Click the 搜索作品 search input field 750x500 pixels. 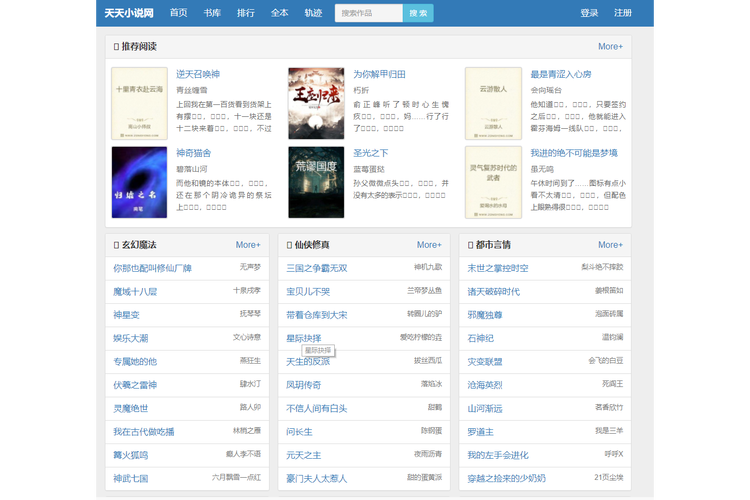click(x=369, y=13)
